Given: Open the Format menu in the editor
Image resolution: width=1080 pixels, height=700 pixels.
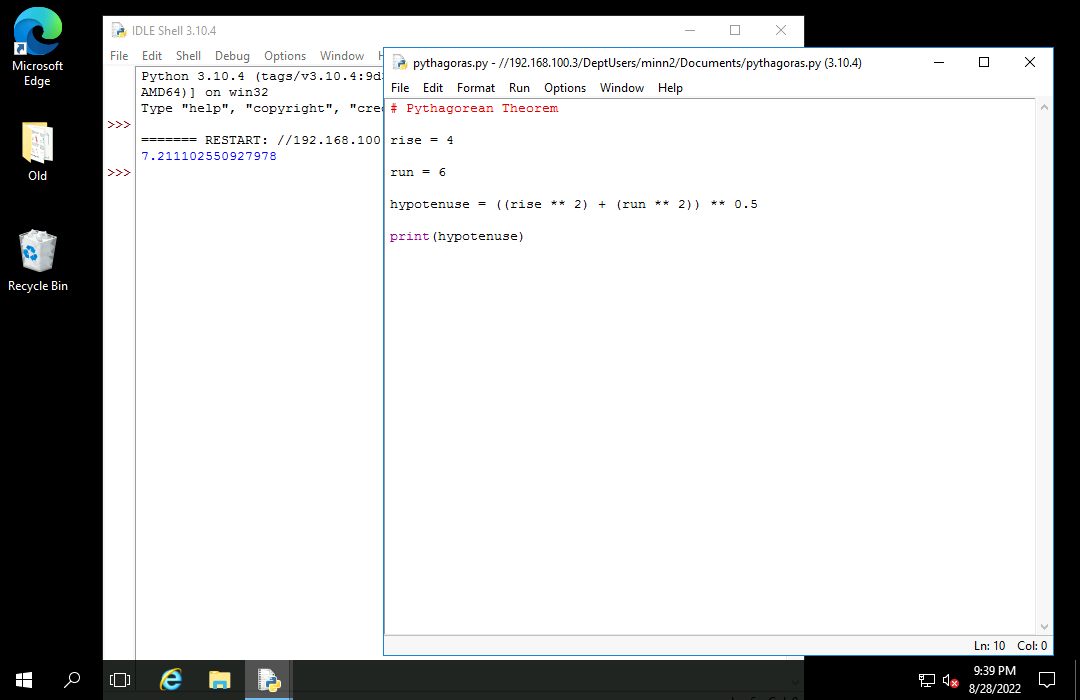Looking at the screenshot, I should (476, 88).
